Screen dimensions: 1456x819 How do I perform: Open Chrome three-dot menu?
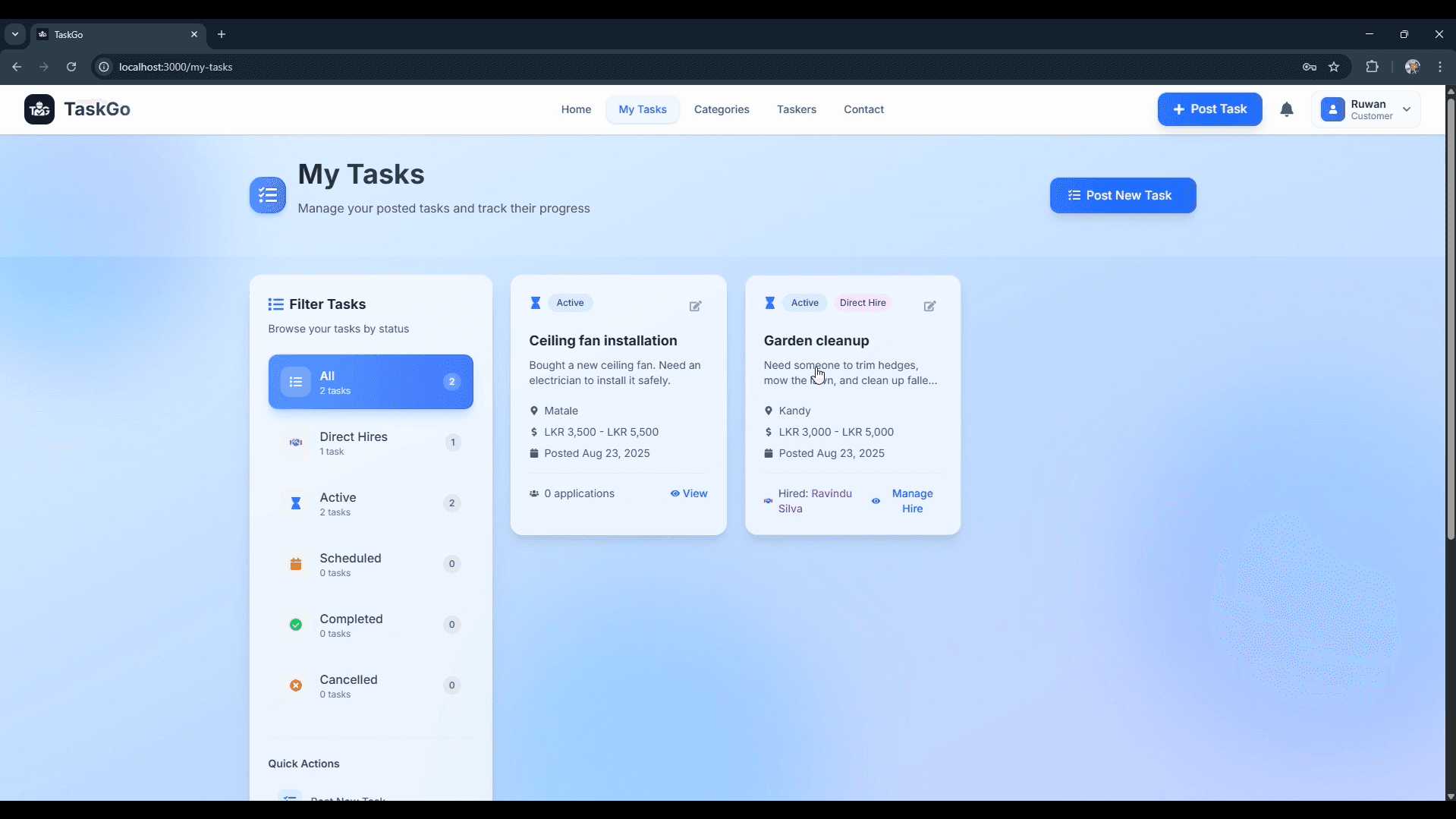pos(1439,67)
